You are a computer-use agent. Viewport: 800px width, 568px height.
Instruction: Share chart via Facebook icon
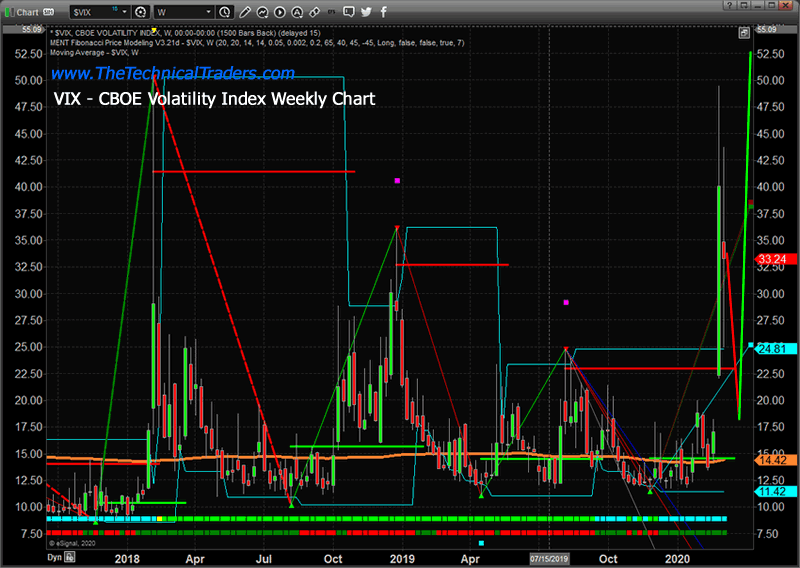coord(384,12)
